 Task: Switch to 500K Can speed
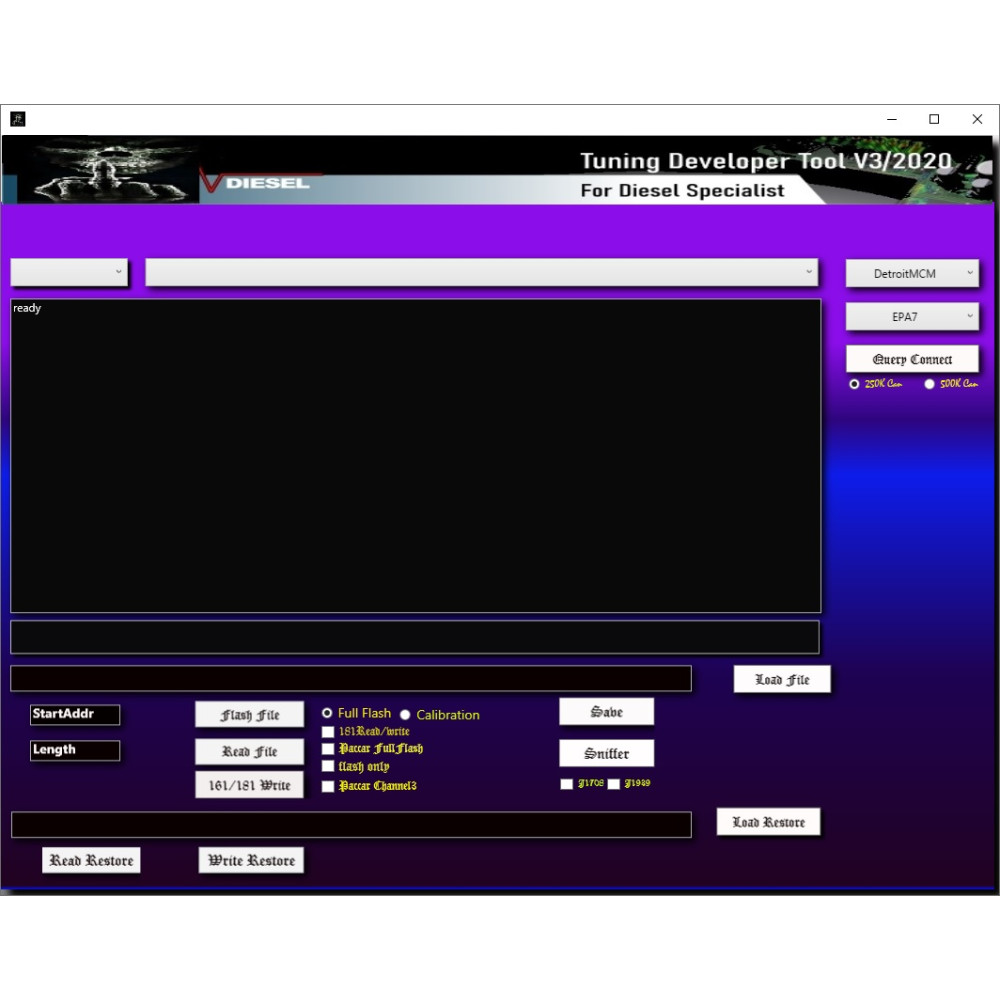pos(929,384)
